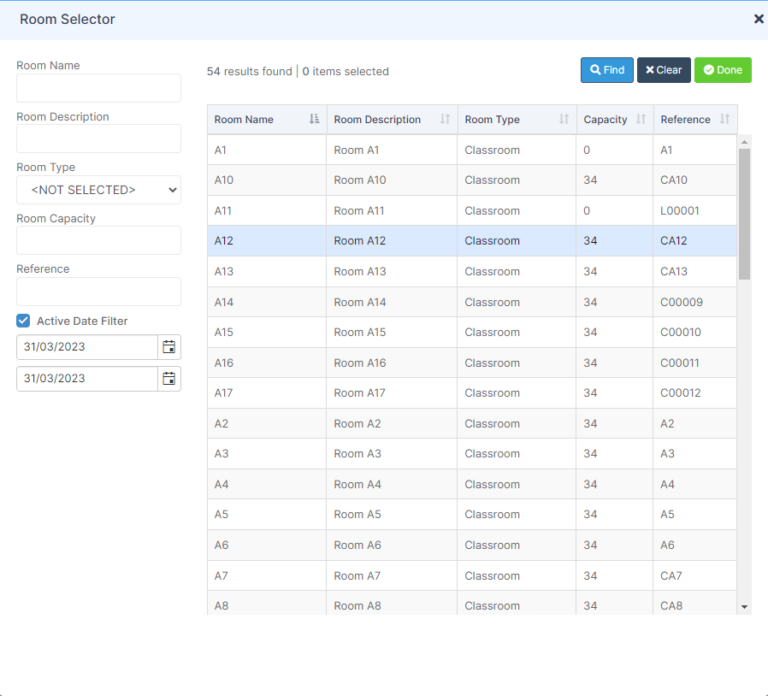Open calendar picker for second date field
Screen dimensions: 768x696
[x=169, y=379]
